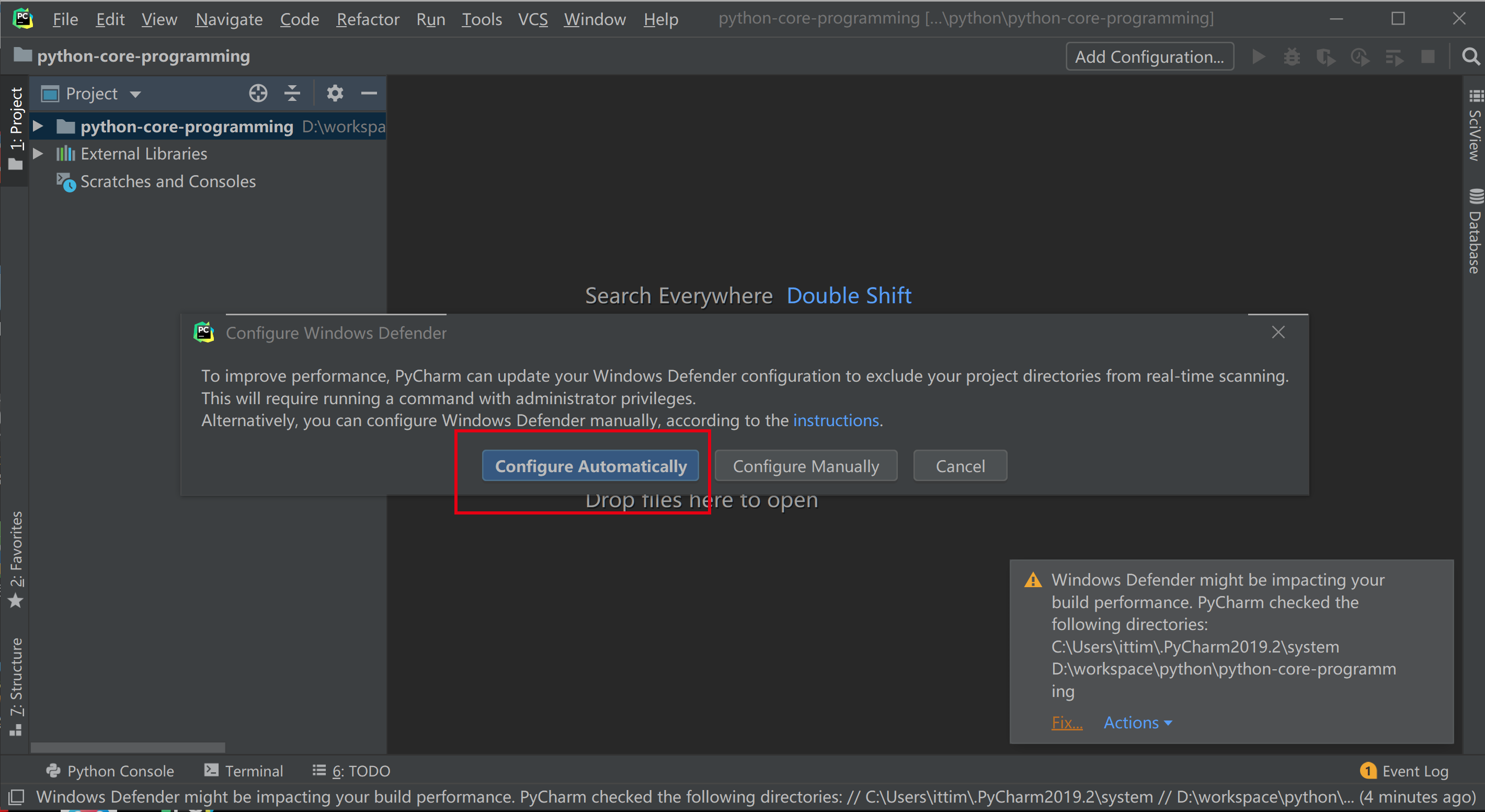Image resolution: width=1485 pixels, height=812 pixels.
Task: Expand the python-core-programming tree node
Action: point(38,125)
